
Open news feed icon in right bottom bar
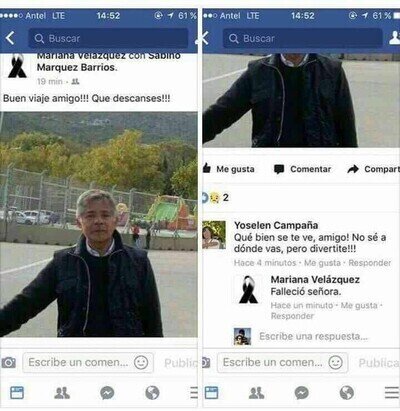click(x=211, y=393)
